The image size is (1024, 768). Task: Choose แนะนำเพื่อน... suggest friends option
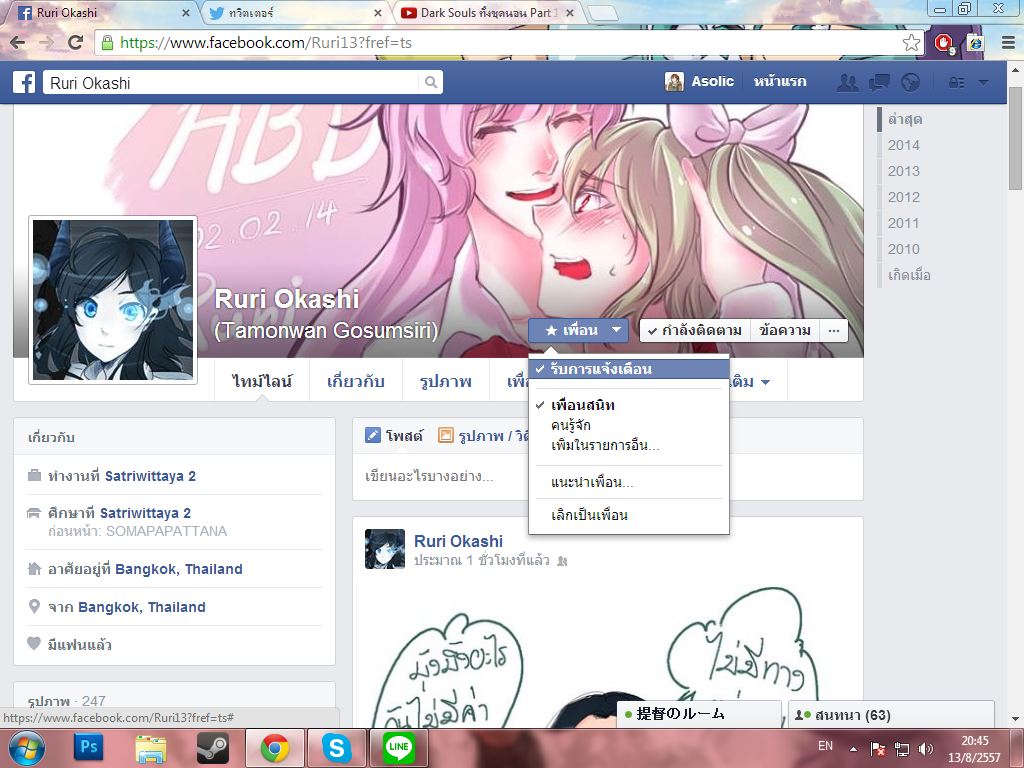(628, 482)
